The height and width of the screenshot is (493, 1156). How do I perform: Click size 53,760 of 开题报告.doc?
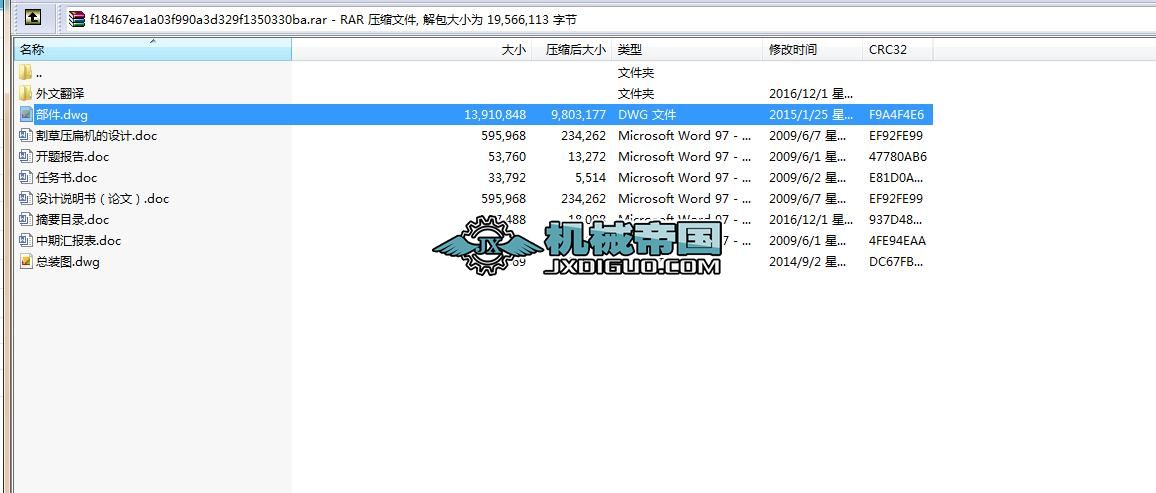[506, 157]
